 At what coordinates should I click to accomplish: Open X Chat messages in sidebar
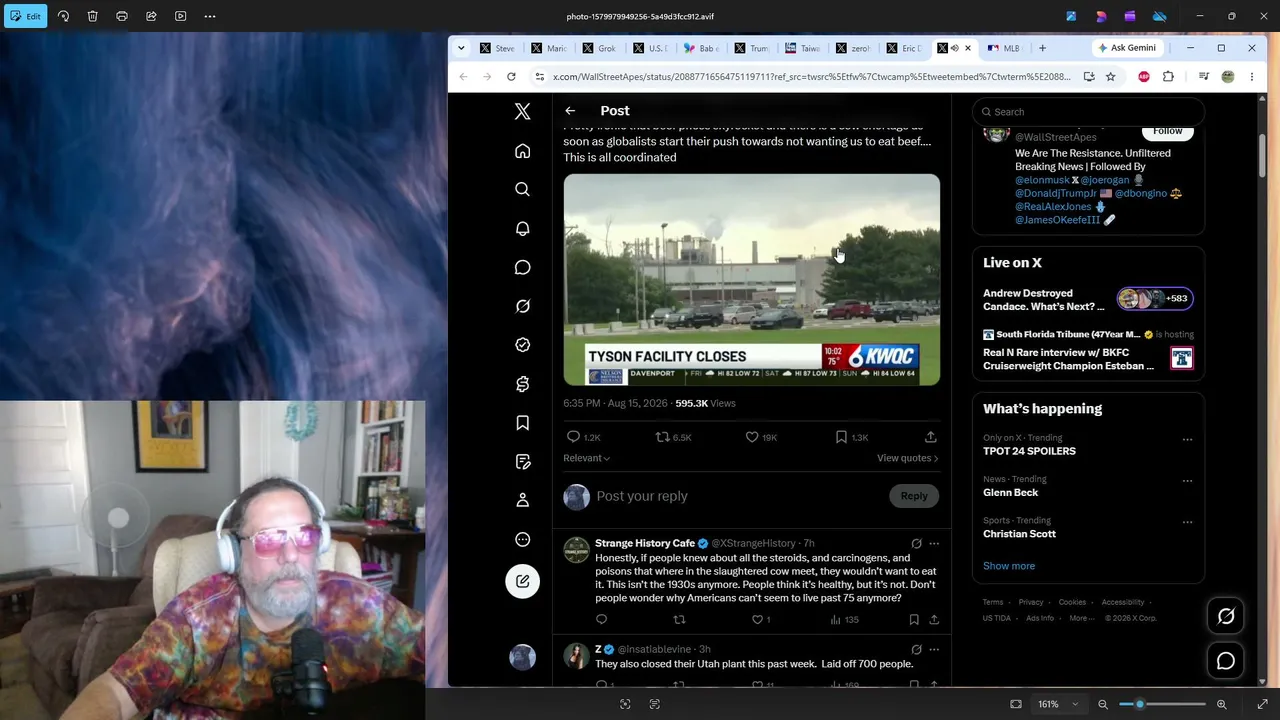coord(522,267)
